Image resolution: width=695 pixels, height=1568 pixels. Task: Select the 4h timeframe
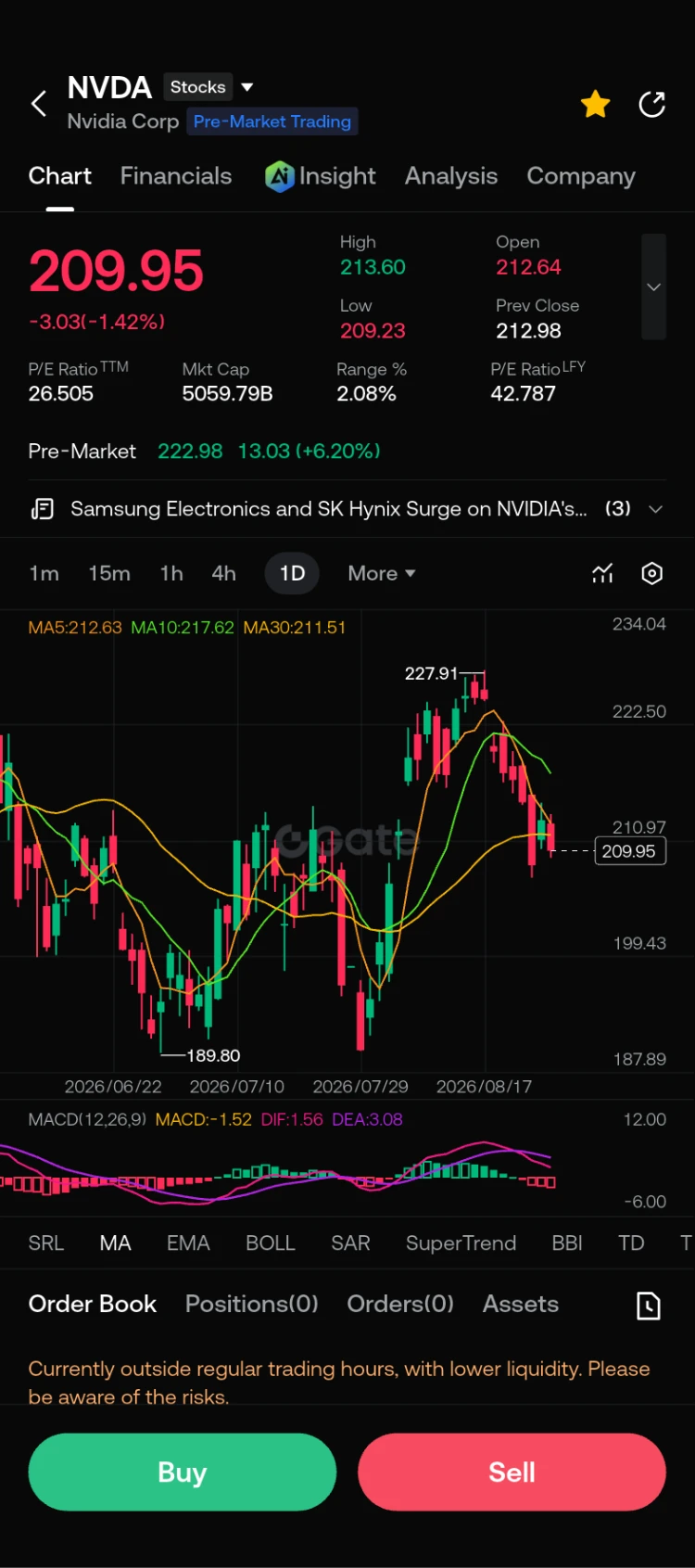coord(223,573)
